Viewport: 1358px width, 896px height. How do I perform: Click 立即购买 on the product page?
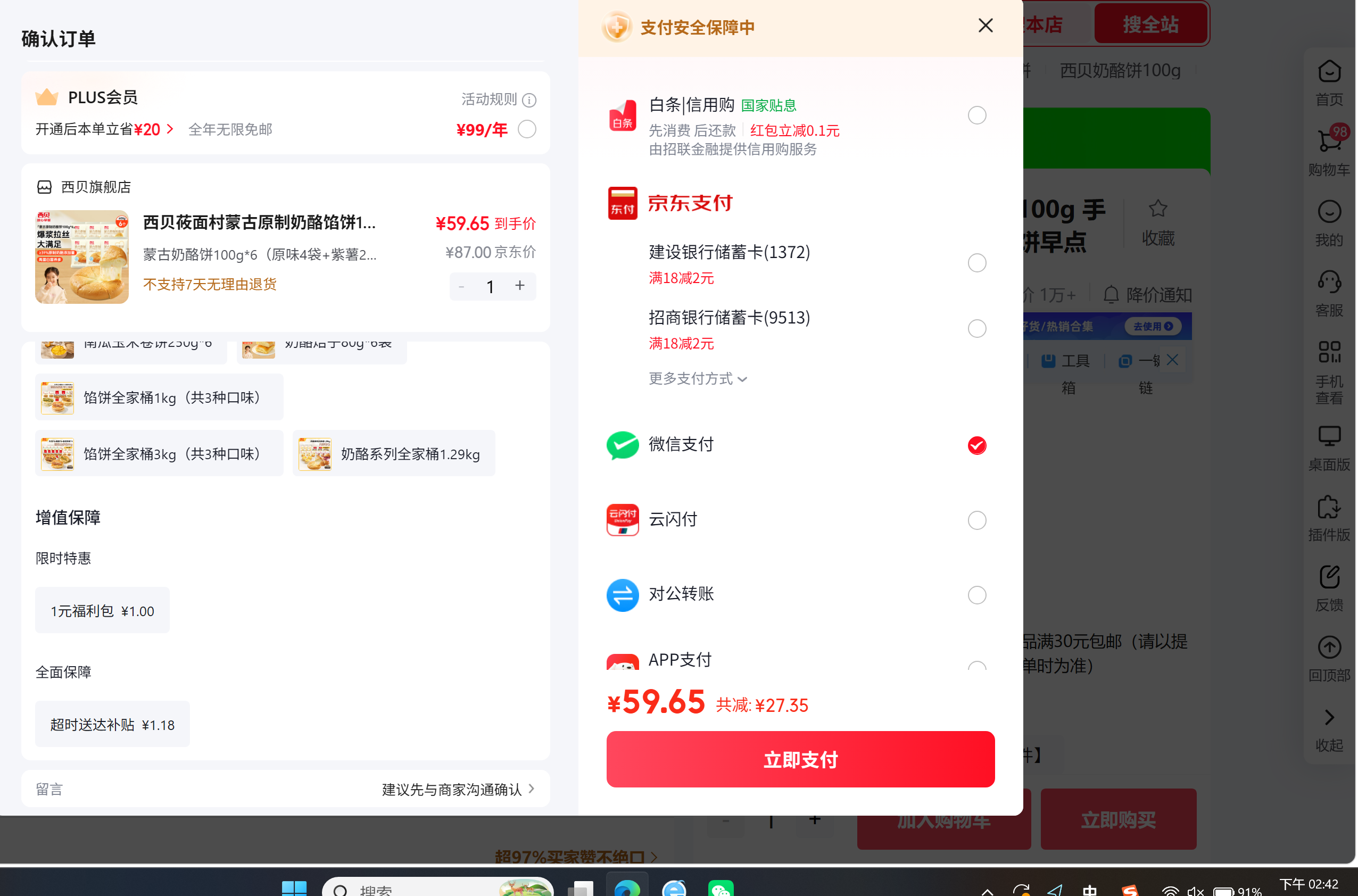(1118, 820)
